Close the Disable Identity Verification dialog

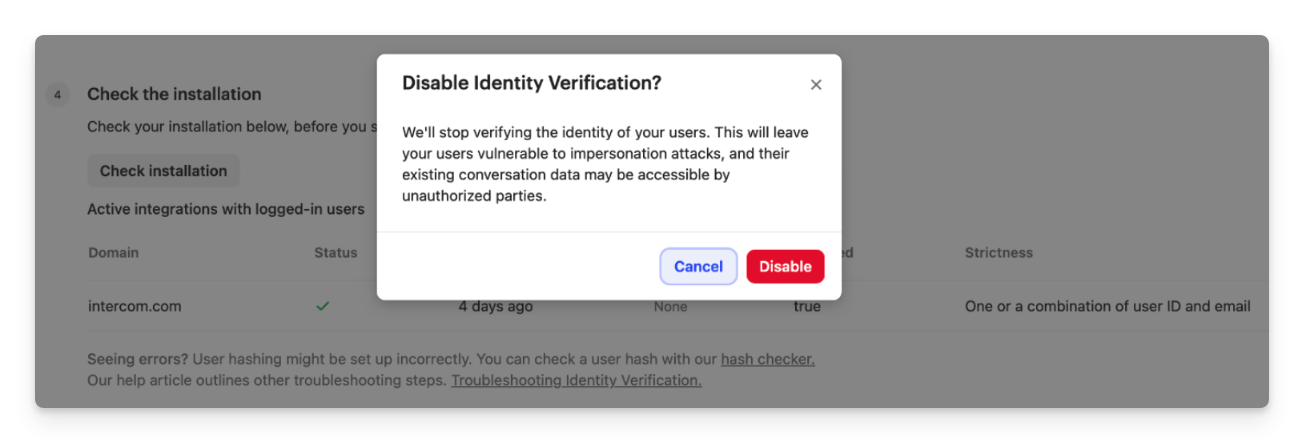pyautogui.click(x=816, y=85)
